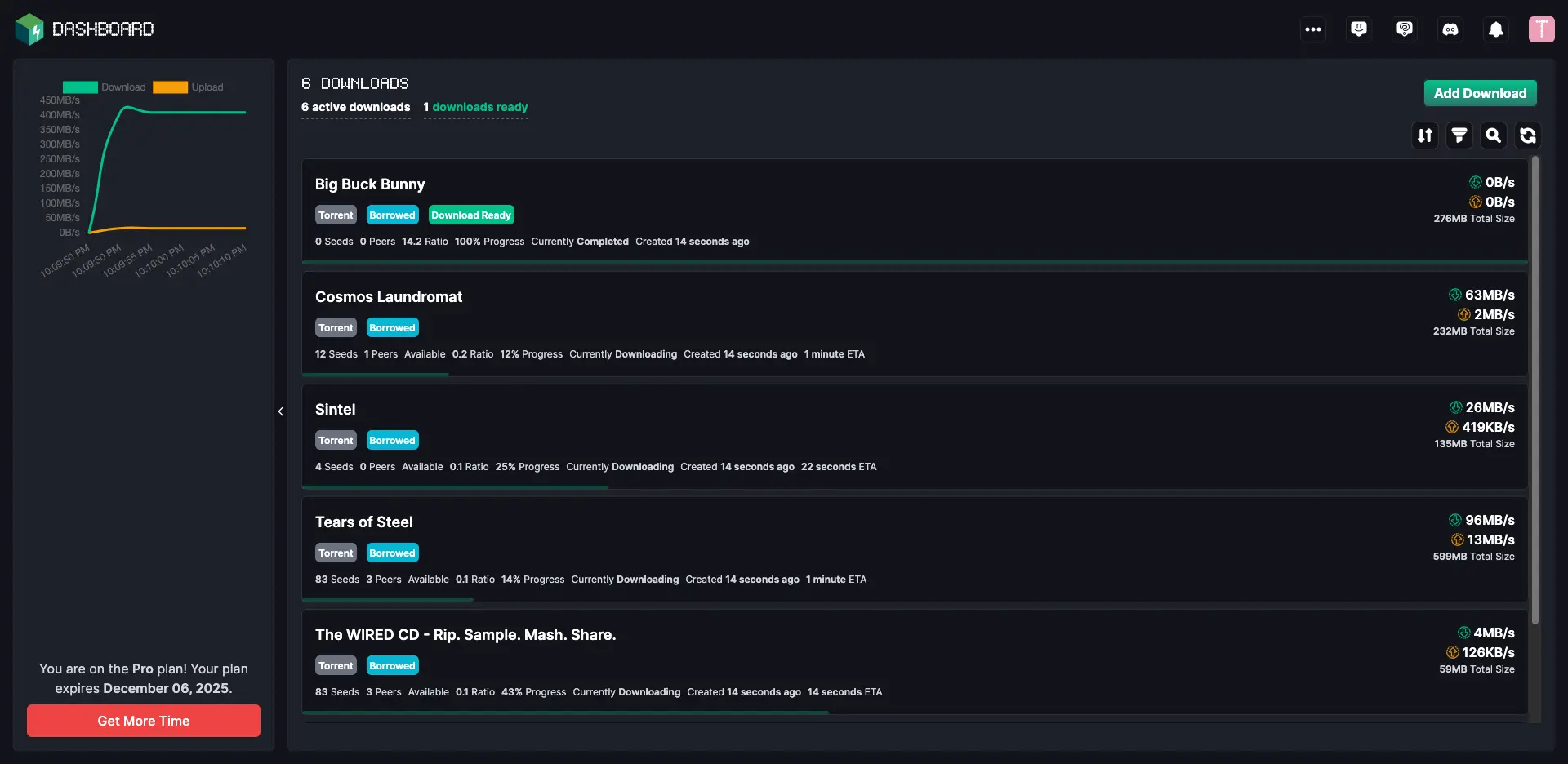Open the Tears of Steel download
The image size is (1568, 764).
click(915, 549)
